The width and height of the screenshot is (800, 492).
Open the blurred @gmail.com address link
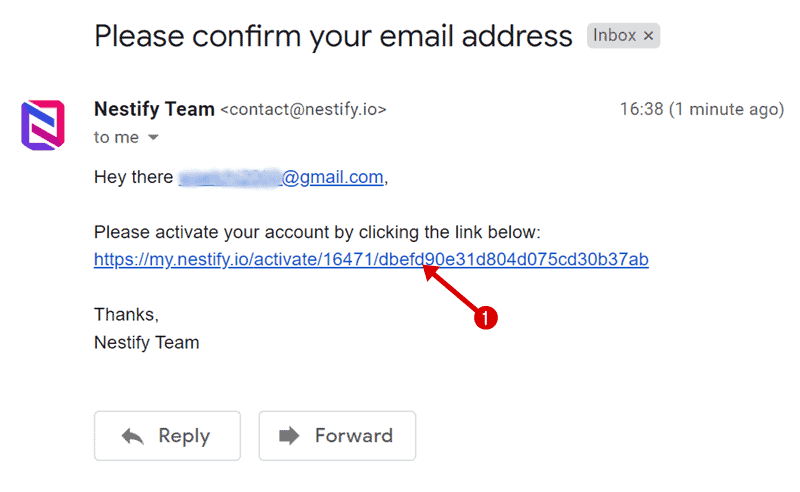(x=281, y=178)
